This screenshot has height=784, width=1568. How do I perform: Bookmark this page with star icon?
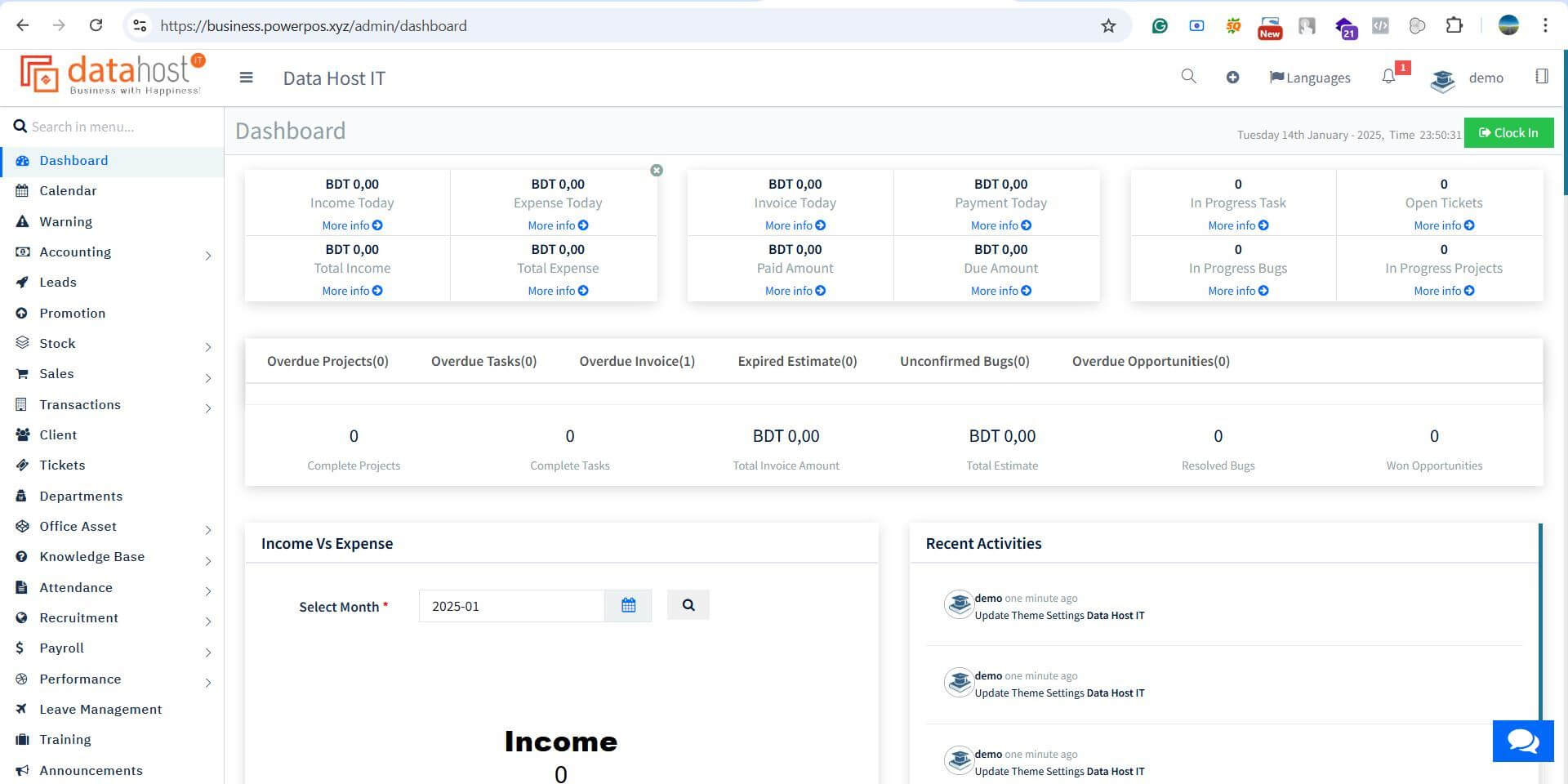pos(1108,26)
